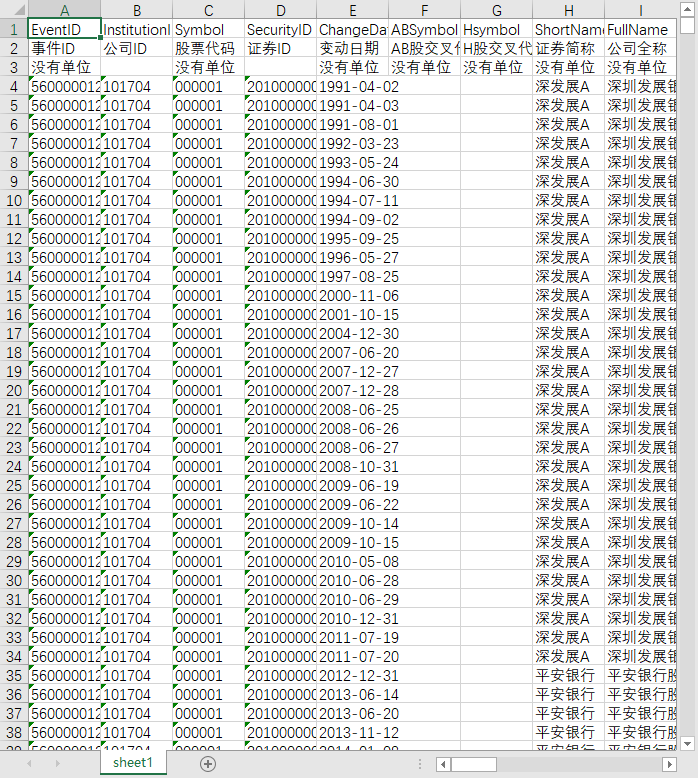The width and height of the screenshot is (698, 778).
Task: Open the sheet1 tab
Action: click(x=133, y=763)
